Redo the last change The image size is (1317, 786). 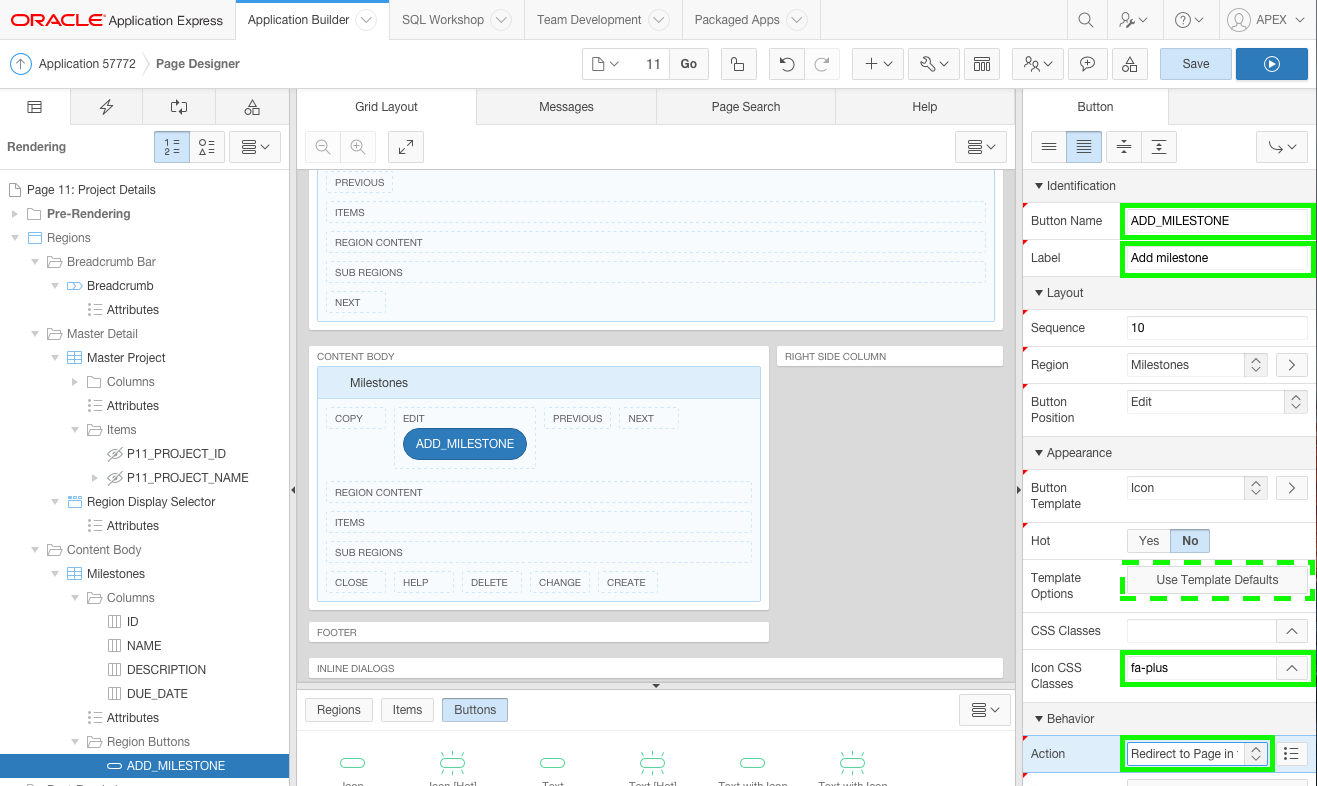[823, 62]
